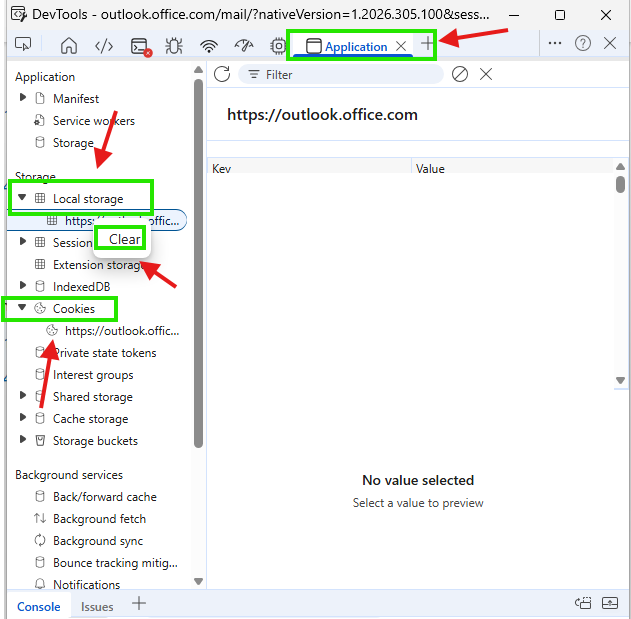Maximize the DevTools window
Image resolution: width=631 pixels, height=619 pixels.
(559, 15)
